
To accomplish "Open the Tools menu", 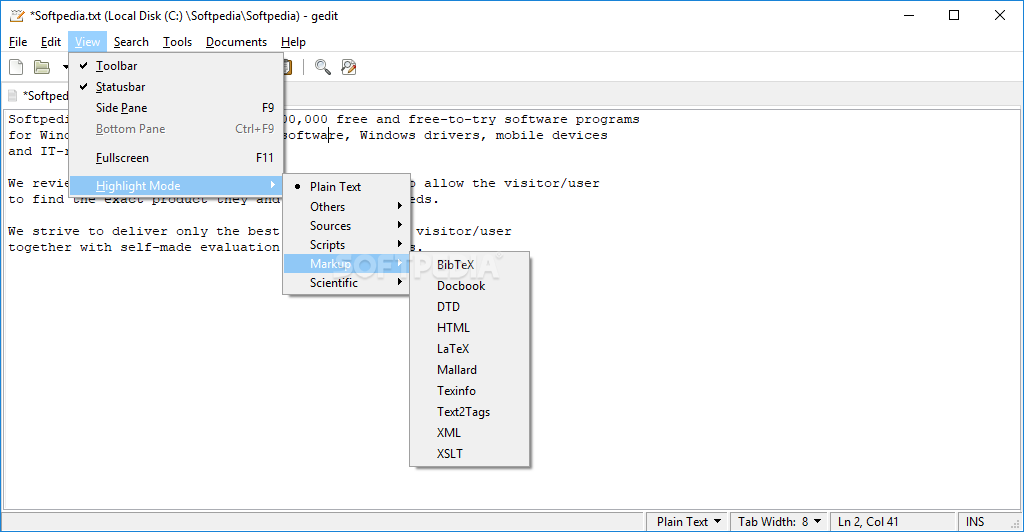I will (x=178, y=42).
